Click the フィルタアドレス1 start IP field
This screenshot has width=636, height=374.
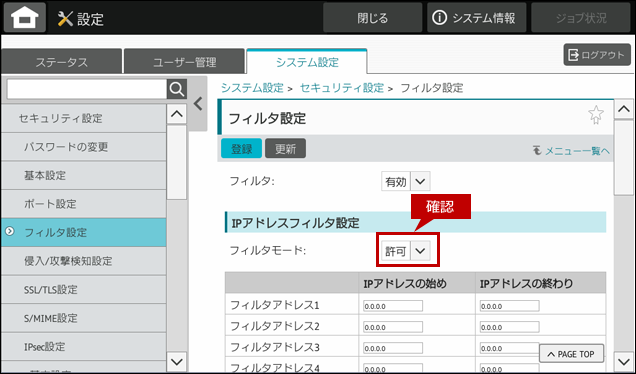pyautogui.click(x=393, y=306)
